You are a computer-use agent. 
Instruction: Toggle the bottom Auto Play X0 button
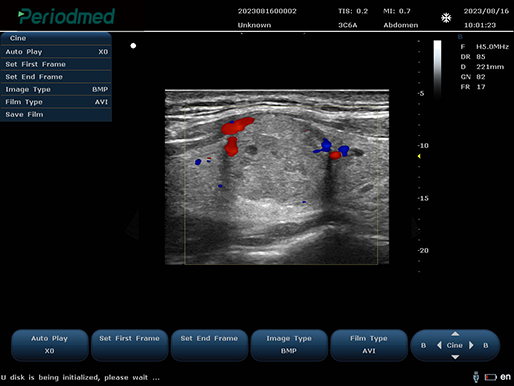coord(50,345)
